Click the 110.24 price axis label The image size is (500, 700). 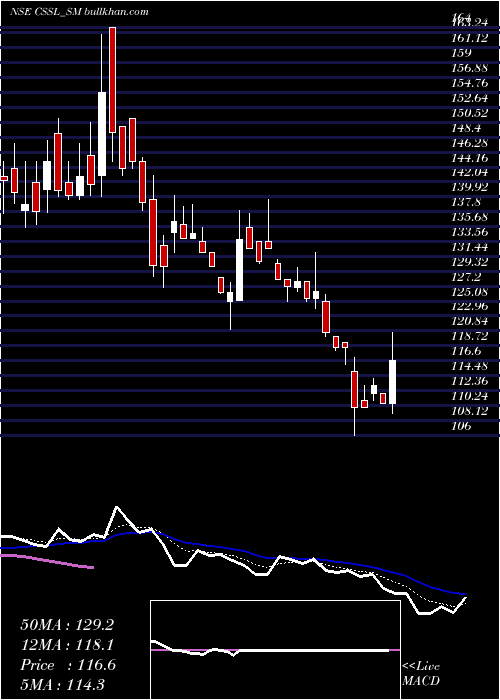[x=470, y=396]
